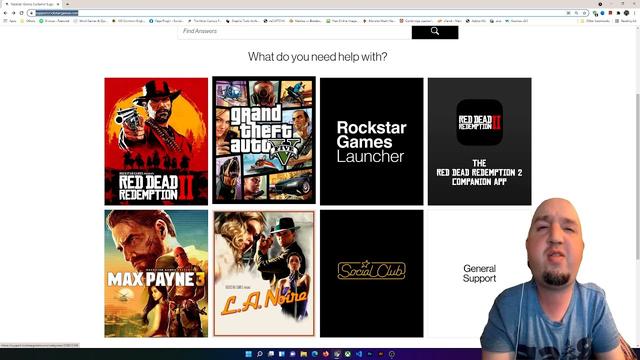Viewport: 640px width, 360px height.
Task: Select the Rockstar Games Customer Support tab
Action: click(32, 4)
